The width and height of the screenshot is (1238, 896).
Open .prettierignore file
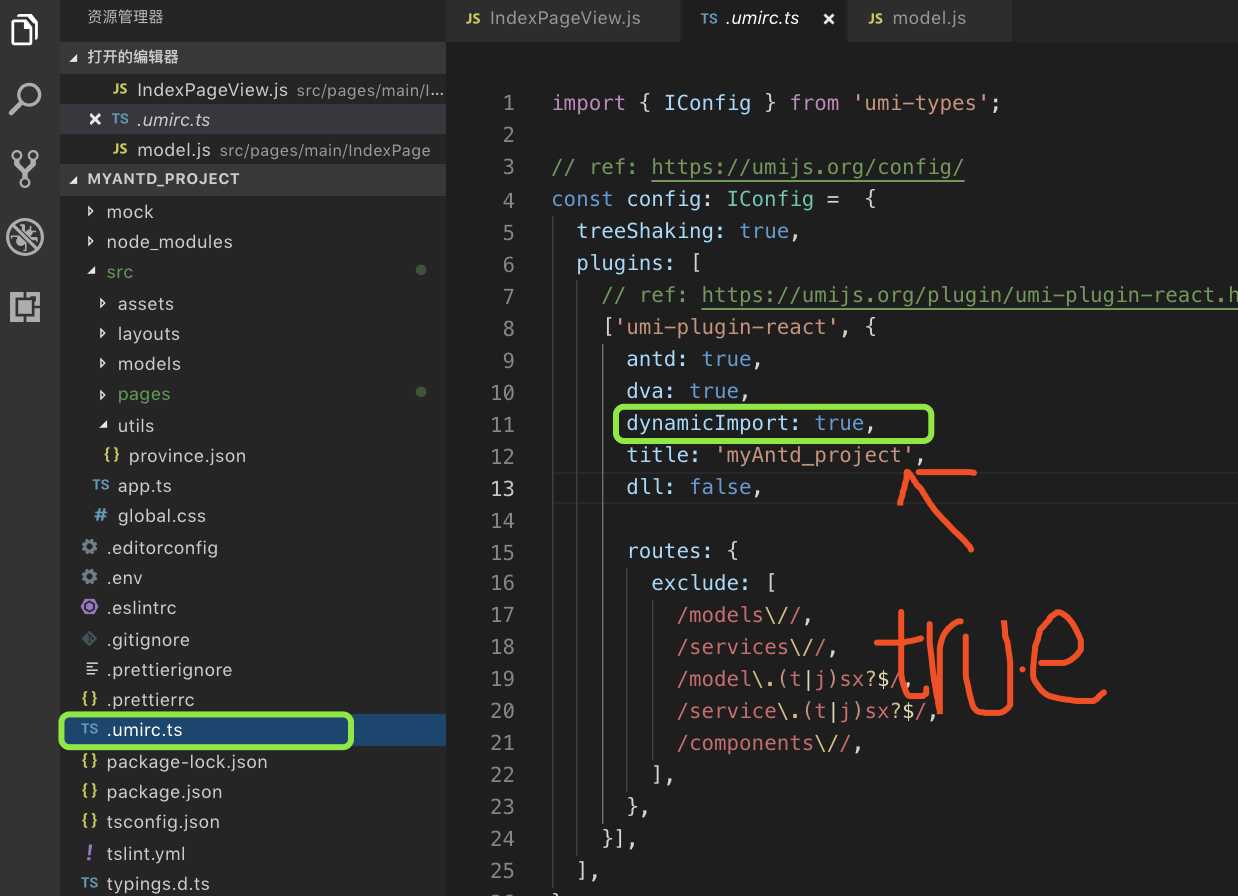[x=169, y=670]
